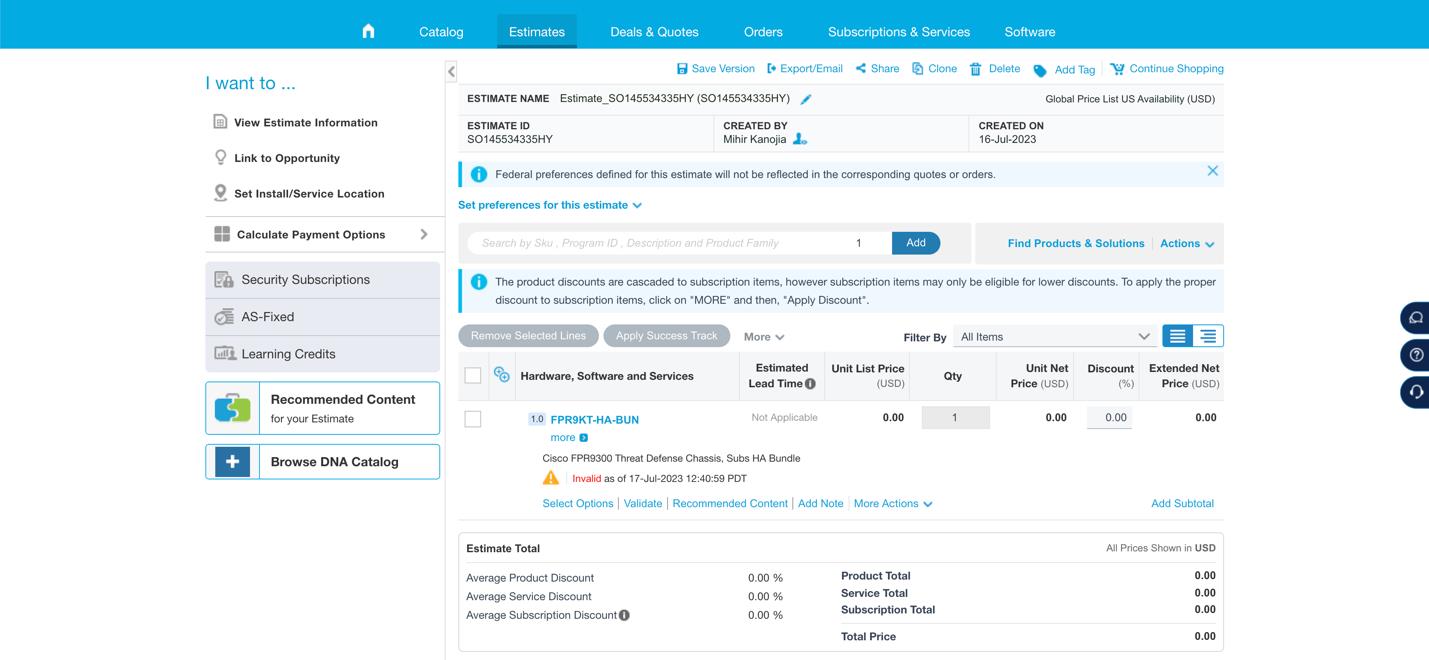1429x660 pixels.
Task: Click Browse DNA Catalog
Action: tap(322, 462)
